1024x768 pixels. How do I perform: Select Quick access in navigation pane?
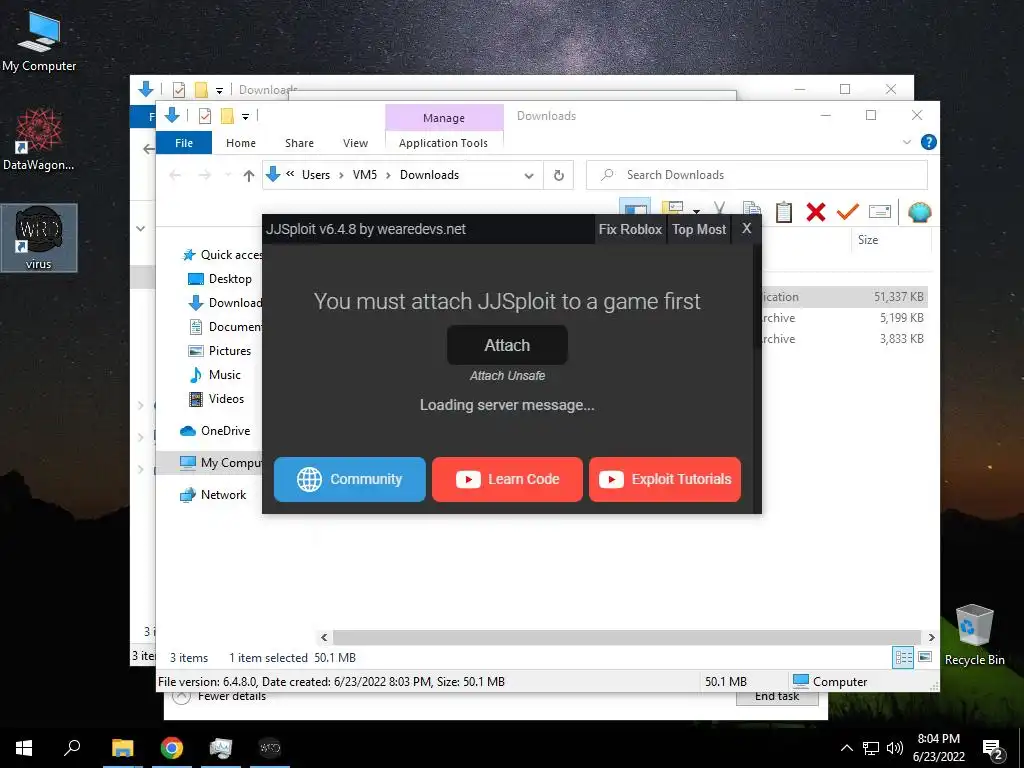point(221,255)
